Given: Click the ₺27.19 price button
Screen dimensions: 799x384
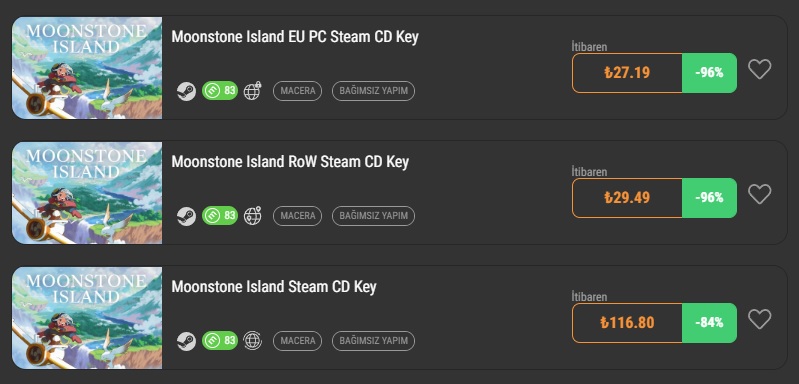Looking at the screenshot, I should coord(627,73).
